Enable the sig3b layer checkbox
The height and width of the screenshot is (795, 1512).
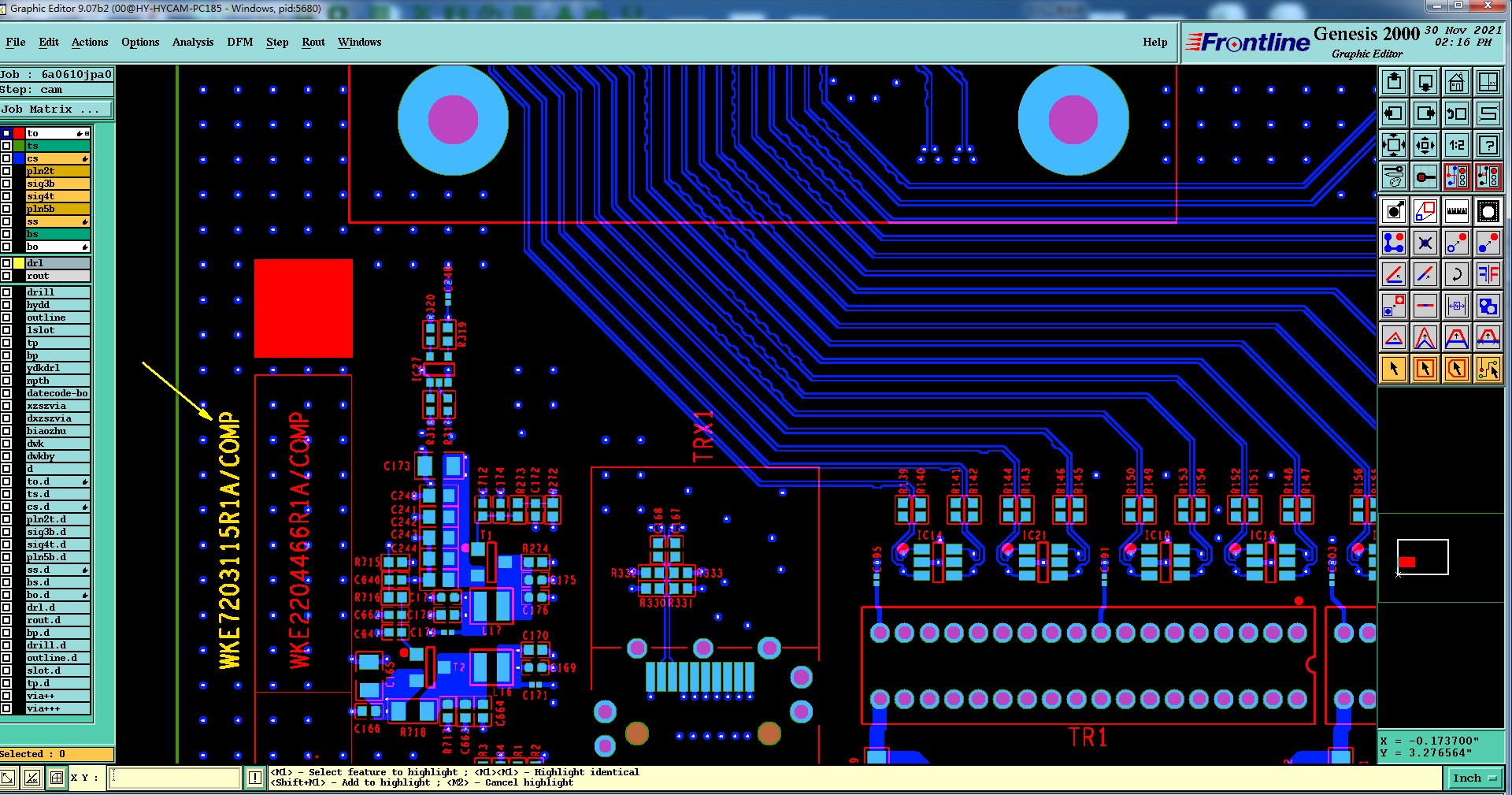6,184
